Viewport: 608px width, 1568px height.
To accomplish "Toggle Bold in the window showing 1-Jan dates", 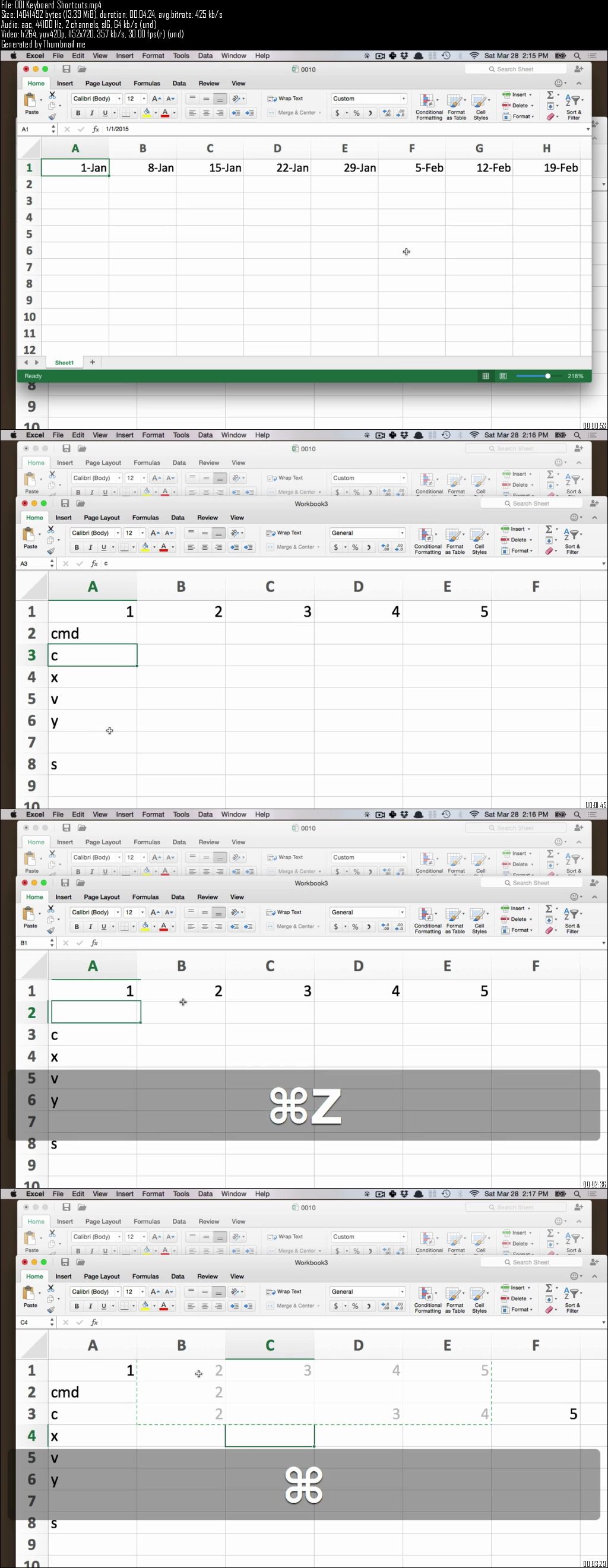I will [x=78, y=113].
